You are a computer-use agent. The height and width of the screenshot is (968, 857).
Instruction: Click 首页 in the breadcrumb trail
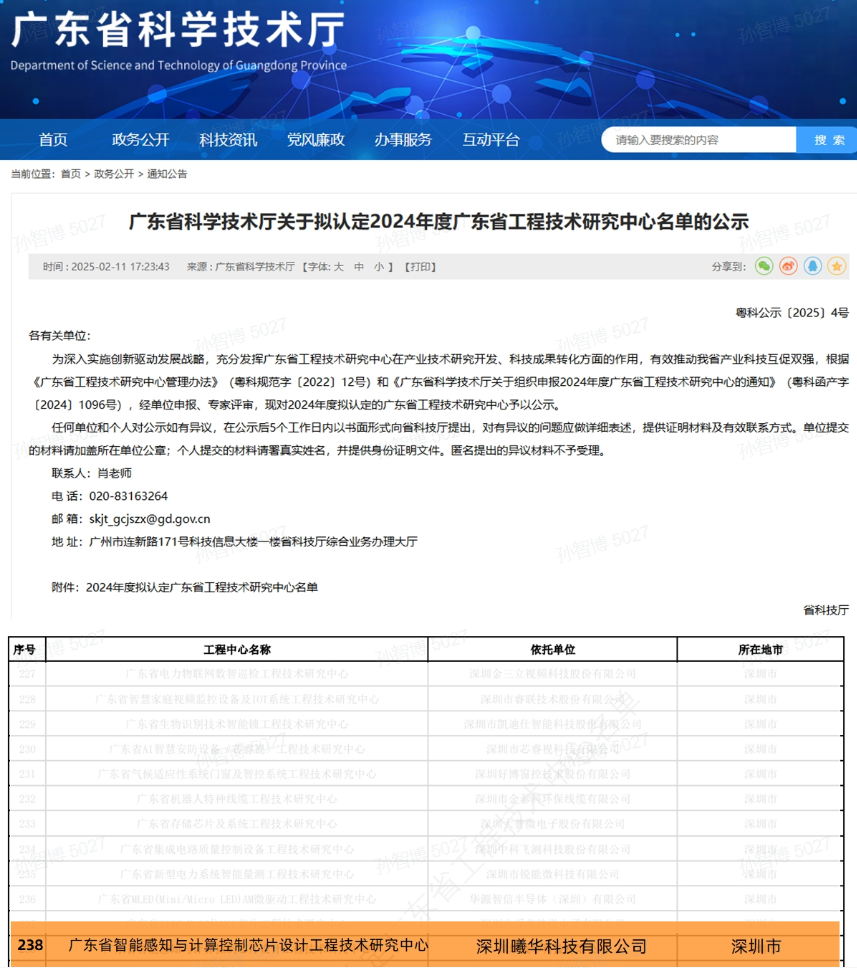pos(71,174)
